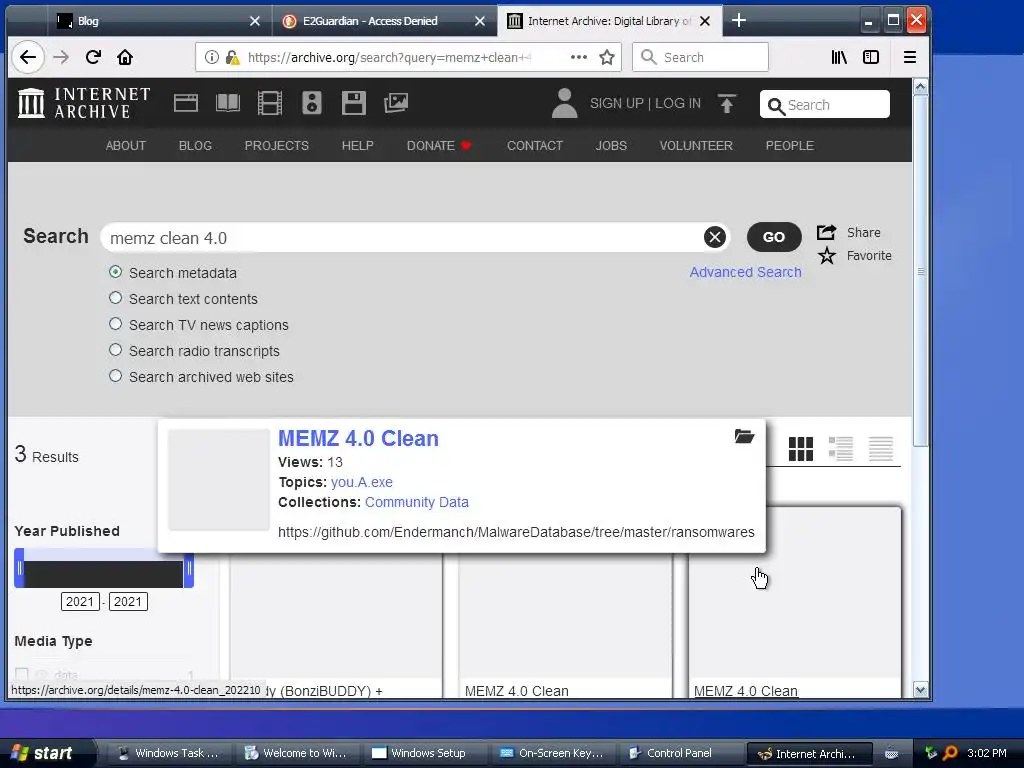1024x768 pixels.
Task: Open the you.A.exe topic link
Action: point(362,482)
